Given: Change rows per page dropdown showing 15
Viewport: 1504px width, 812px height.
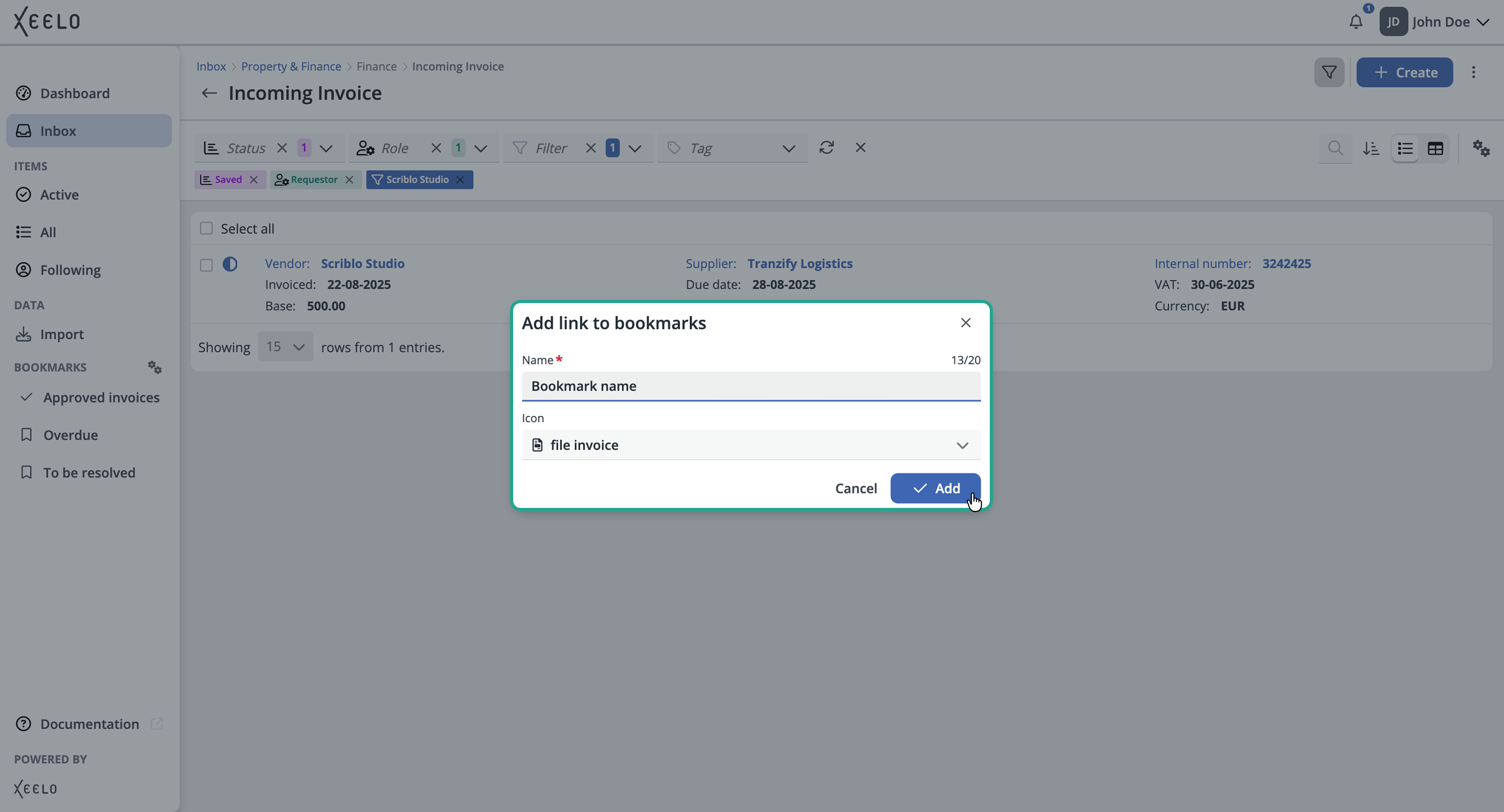Looking at the screenshot, I should 285,347.
